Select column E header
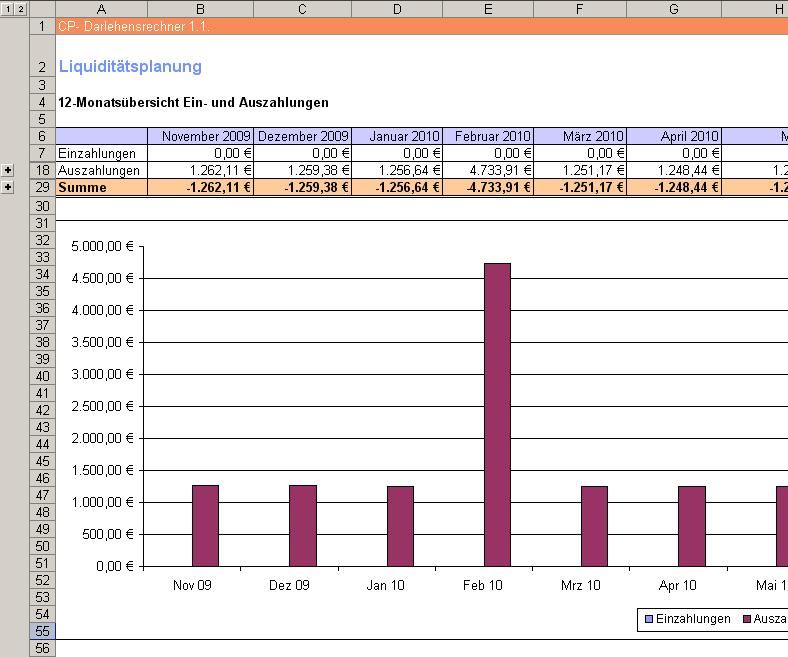The image size is (788, 657). (x=487, y=9)
